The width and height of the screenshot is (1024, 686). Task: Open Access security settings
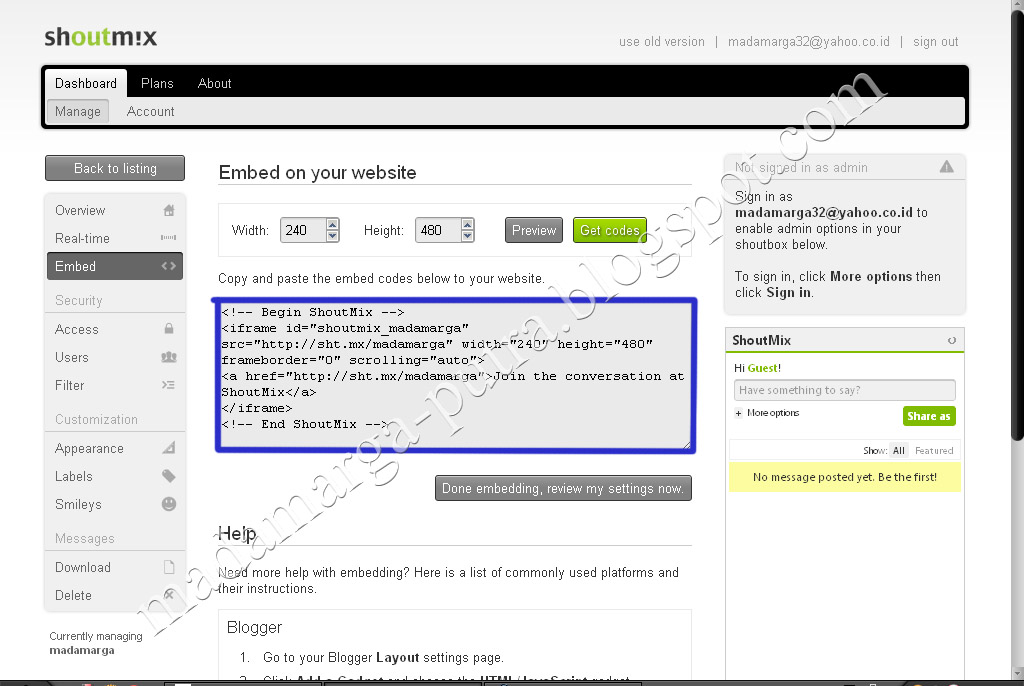pyautogui.click(x=115, y=329)
